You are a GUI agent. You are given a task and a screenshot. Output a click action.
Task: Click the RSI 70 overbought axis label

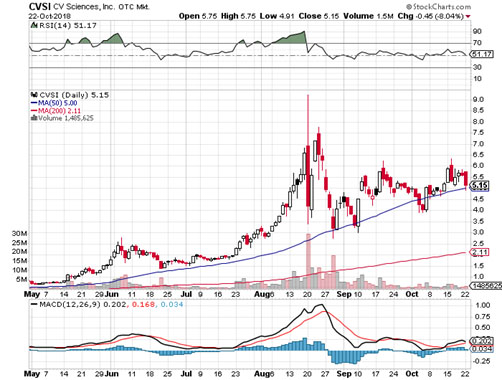tap(477, 43)
